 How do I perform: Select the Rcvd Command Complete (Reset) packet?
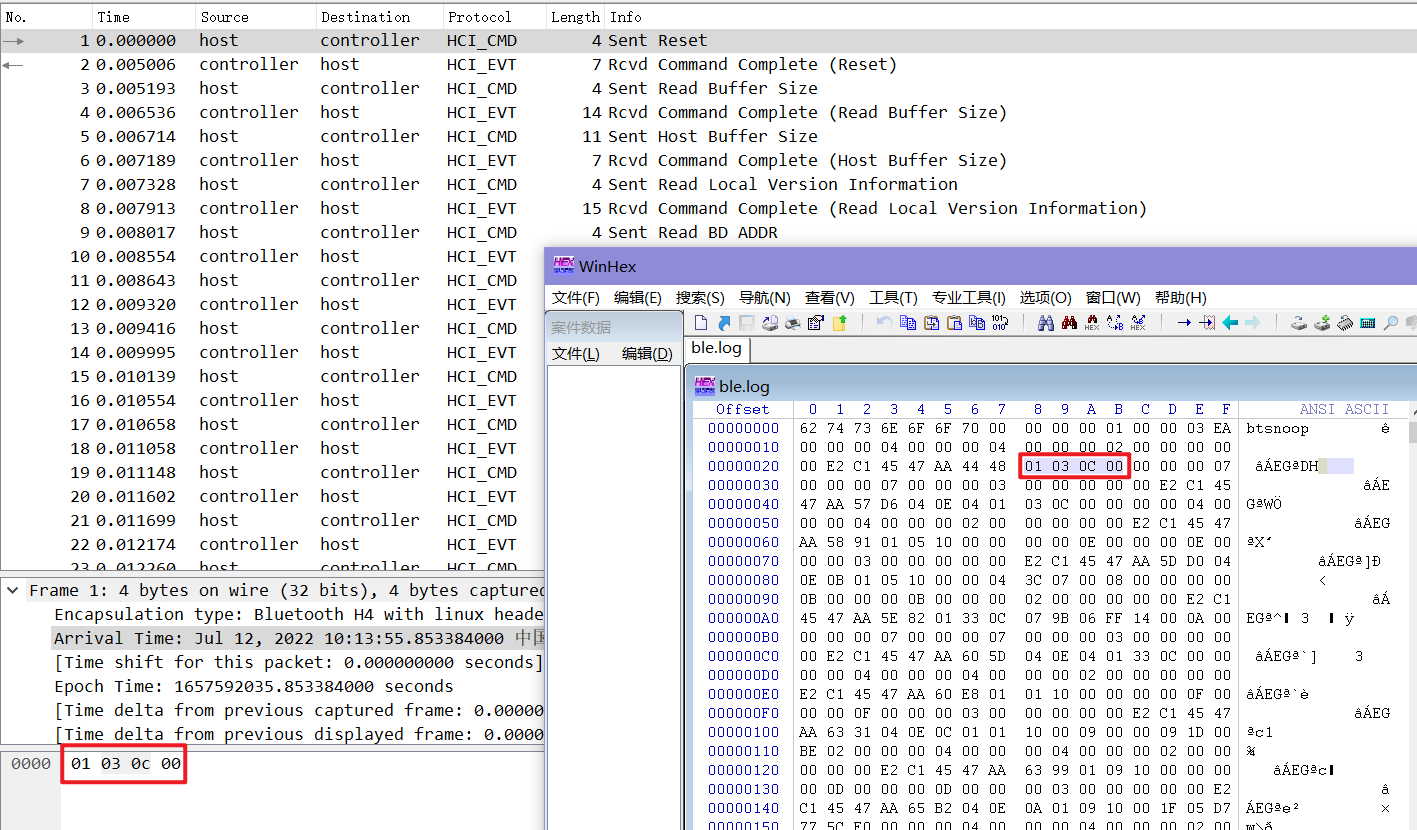708,64
